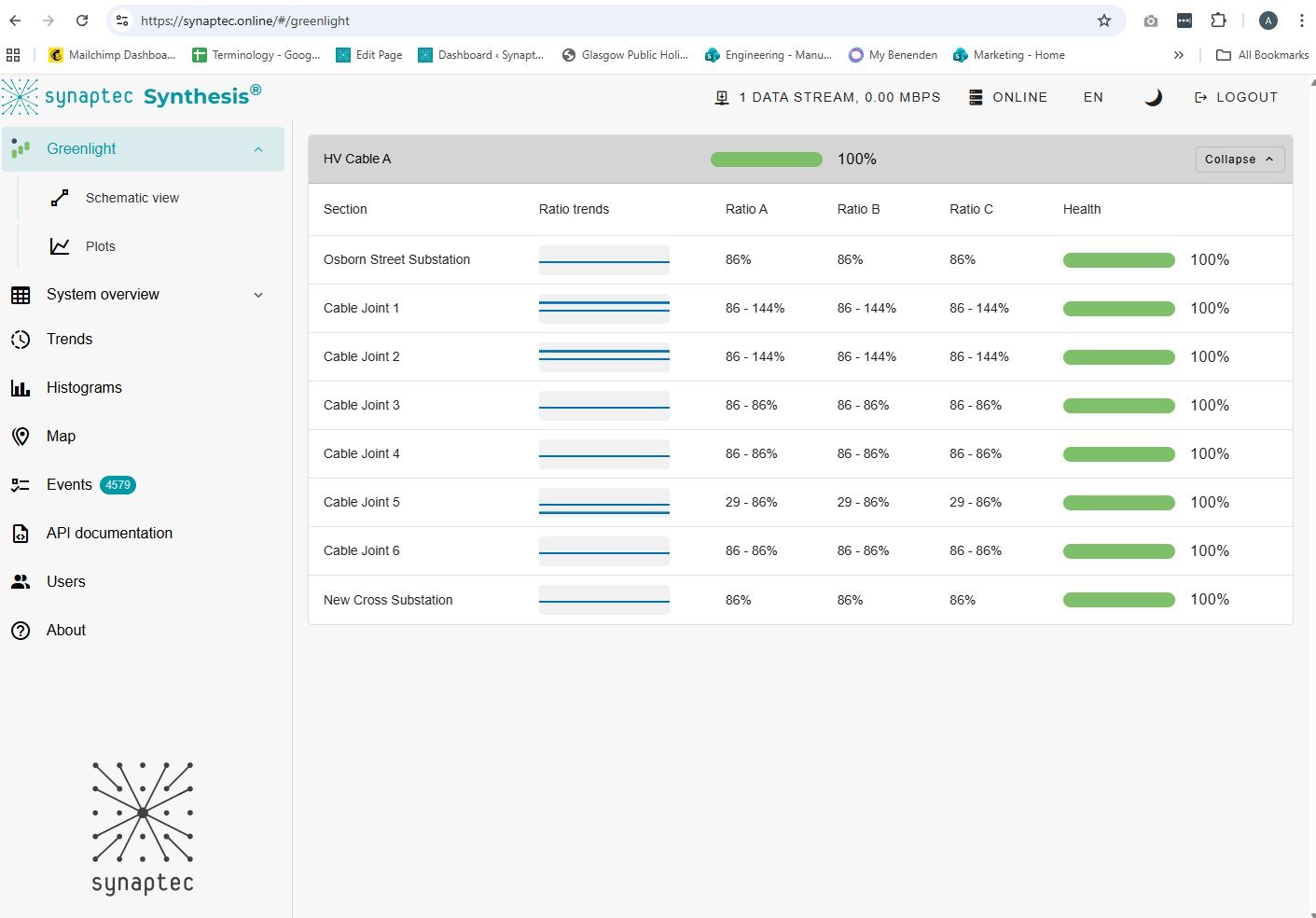Screen dimensions: 1316x918
Task: Toggle dark mode with the moon icon
Action: [1154, 97]
